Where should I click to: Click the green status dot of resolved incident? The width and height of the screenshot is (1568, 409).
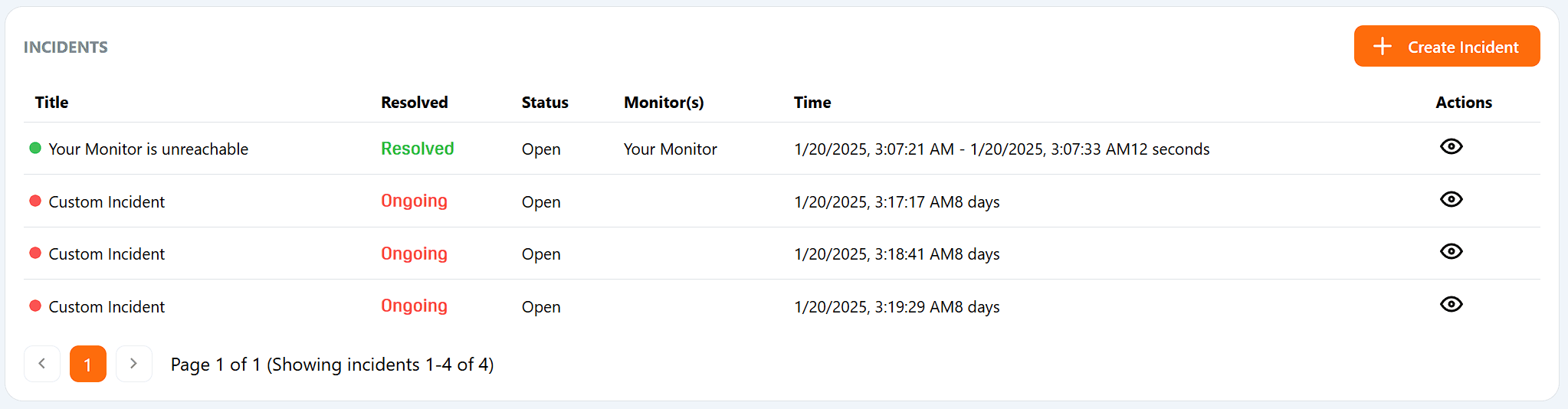click(x=35, y=148)
